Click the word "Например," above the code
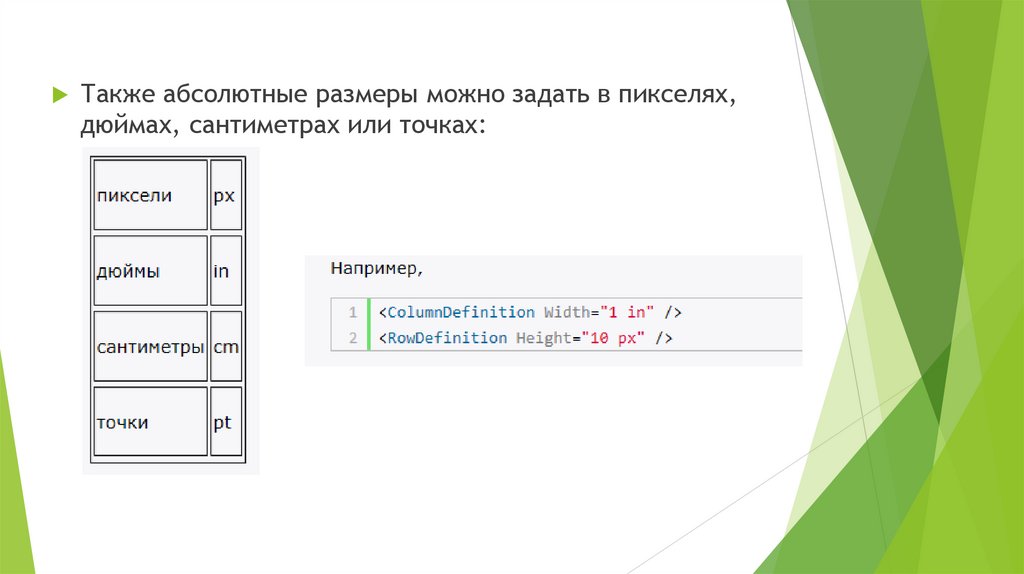This screenshot has height=574, width=1024. [377, 268]
